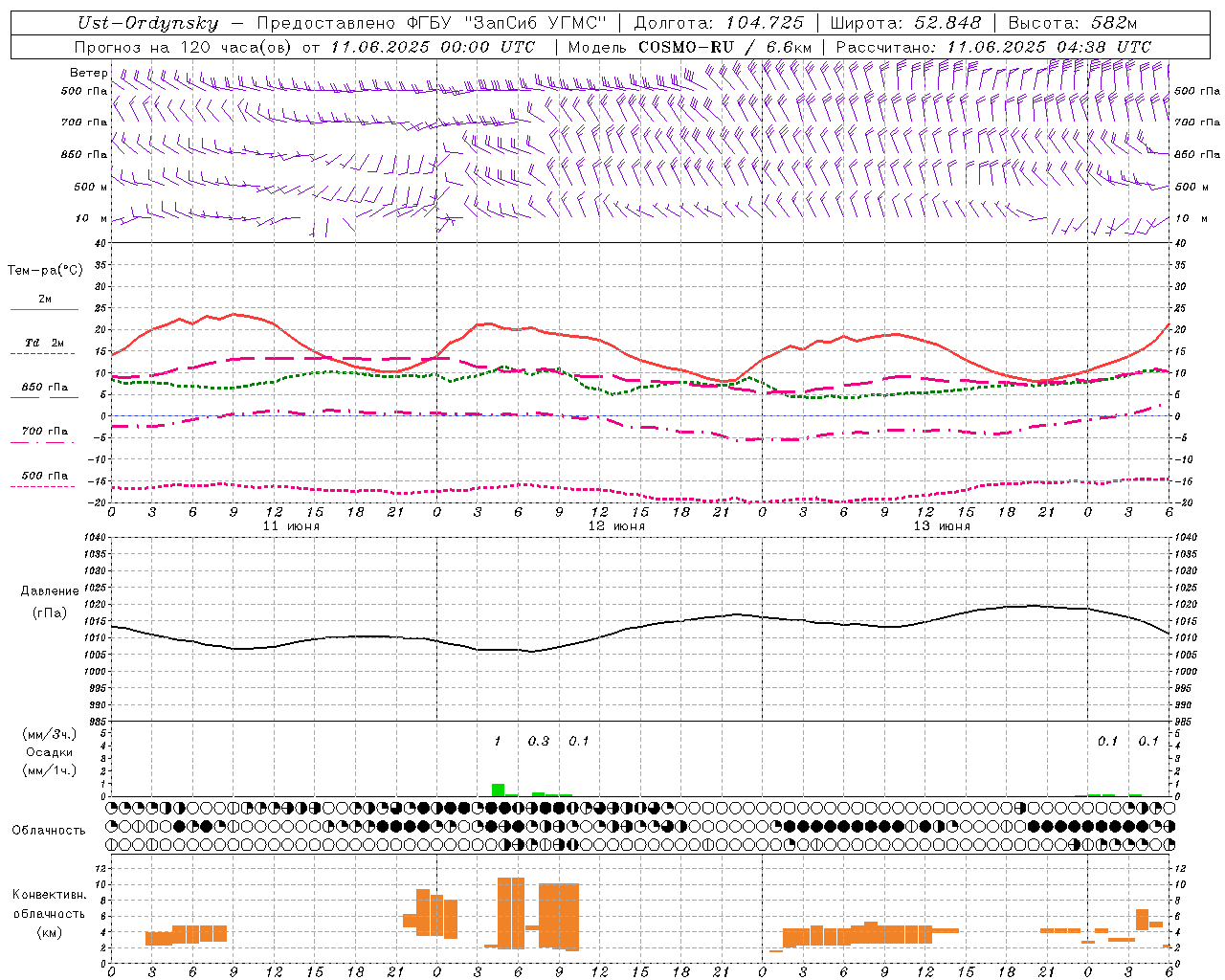Click the '(гПа)' unit label under Давление
The height and width of the screenshot is (980, 1225).
click(50, 613)
